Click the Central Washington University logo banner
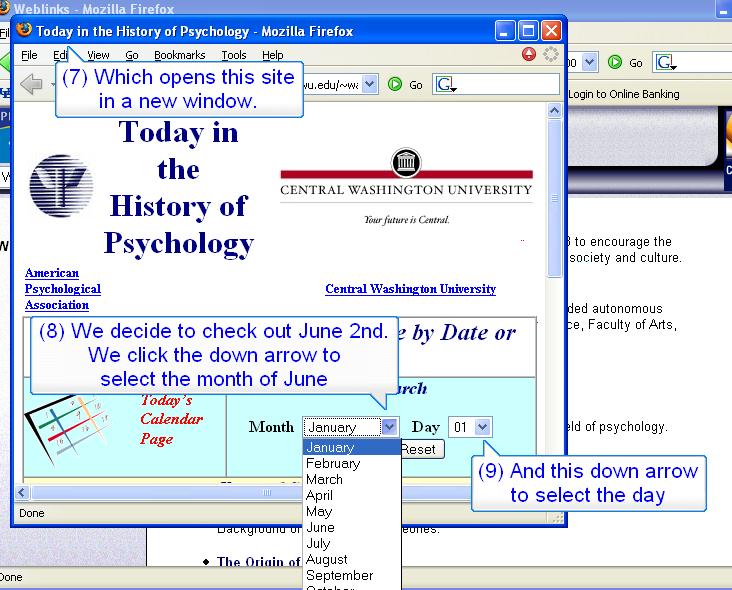The width and height of the screenshot is (732, 590). [x=406, y=187]
